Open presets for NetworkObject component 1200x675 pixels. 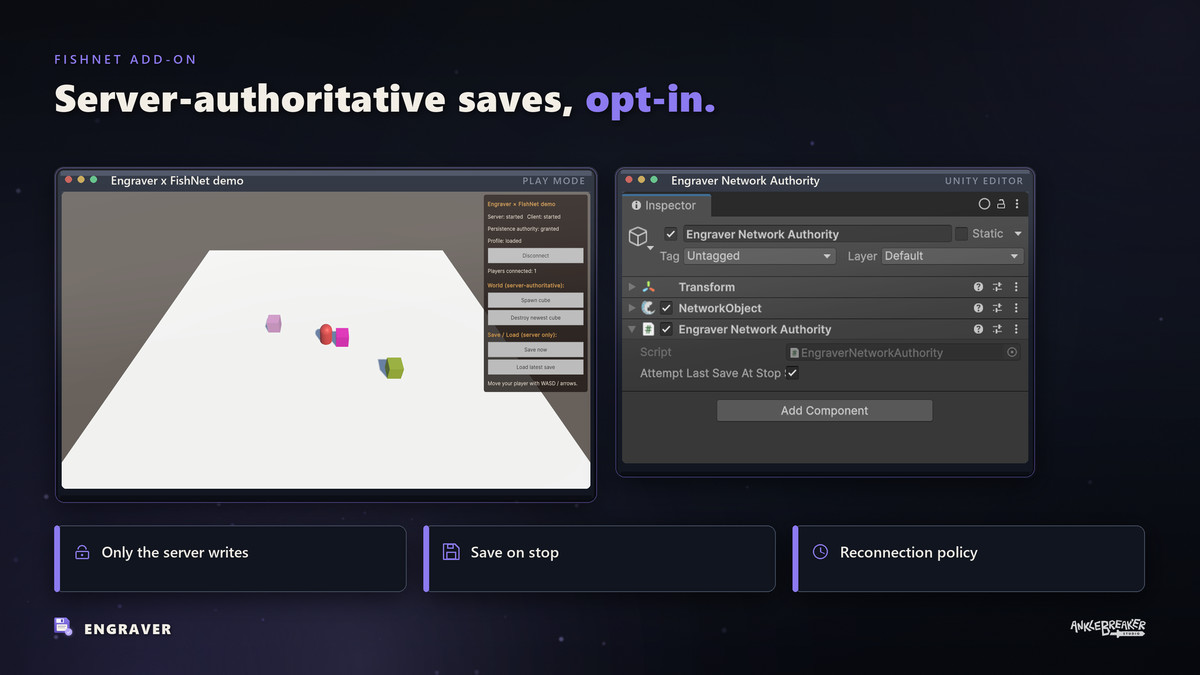[997, 308]
